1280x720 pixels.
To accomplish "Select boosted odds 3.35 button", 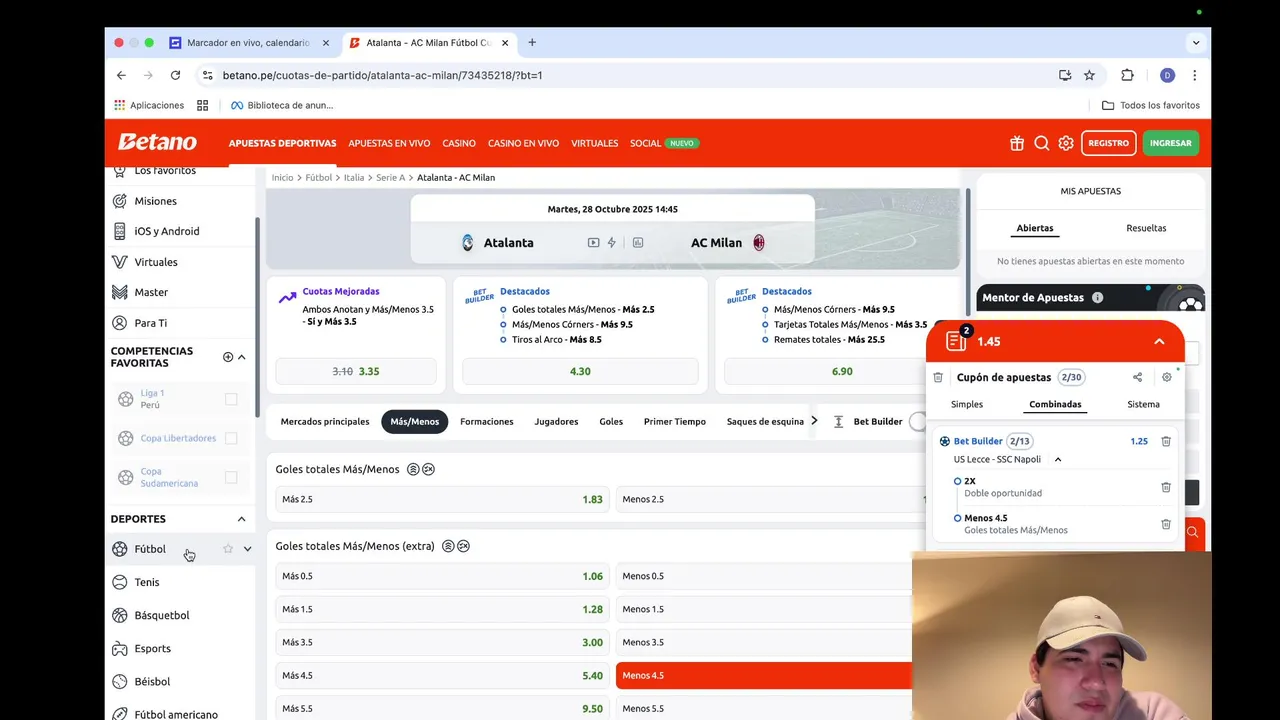I will pos(356,371).
